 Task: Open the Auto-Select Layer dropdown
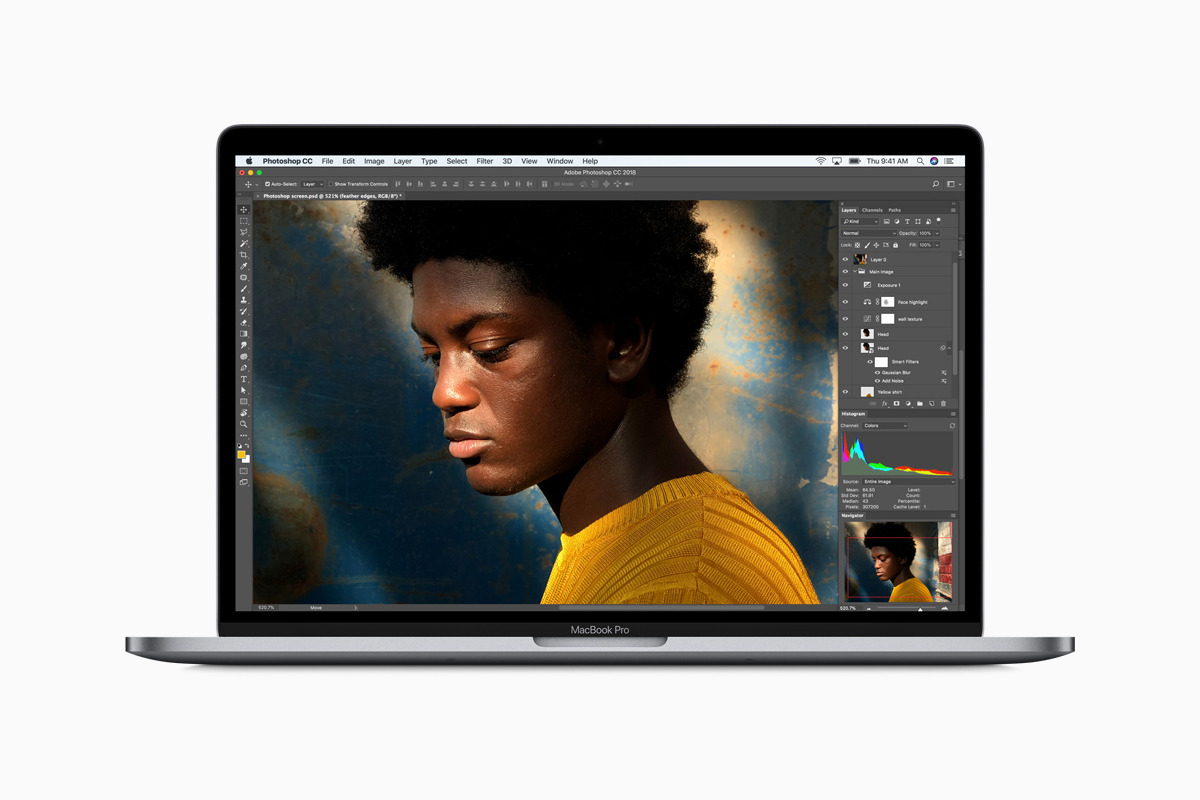[x=313, y=184]
